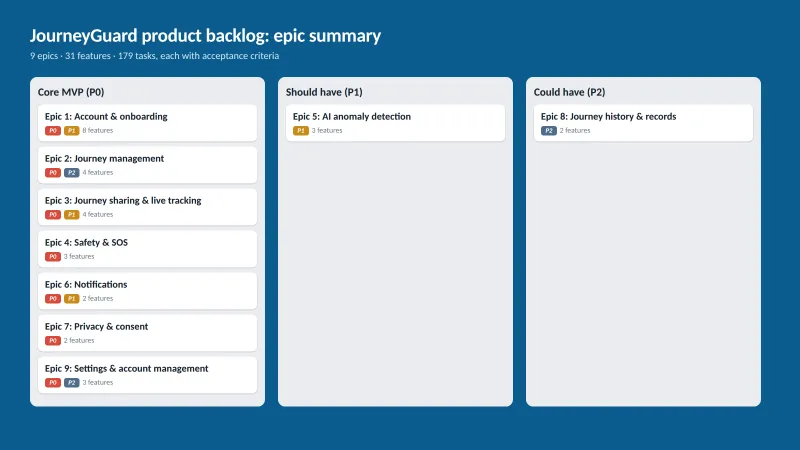Select the Epic 4: Safety & SOS card
Viewport: 800px width, 450px height.
point(147,249)
